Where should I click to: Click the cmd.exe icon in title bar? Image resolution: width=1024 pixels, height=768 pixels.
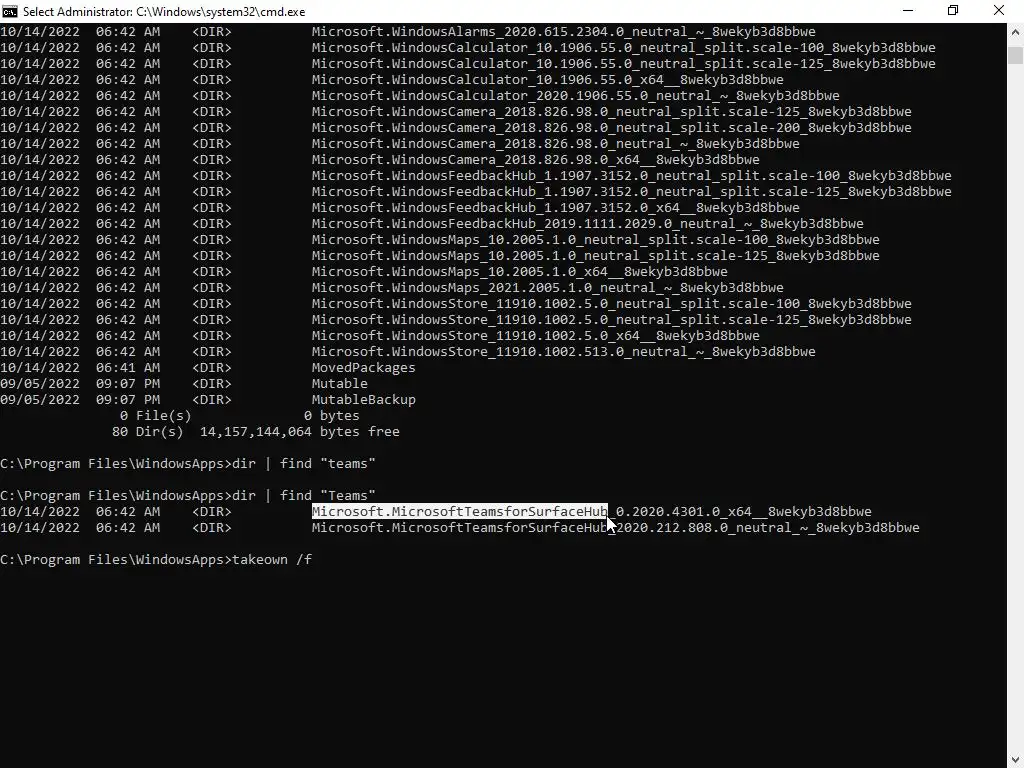[10, 11]
